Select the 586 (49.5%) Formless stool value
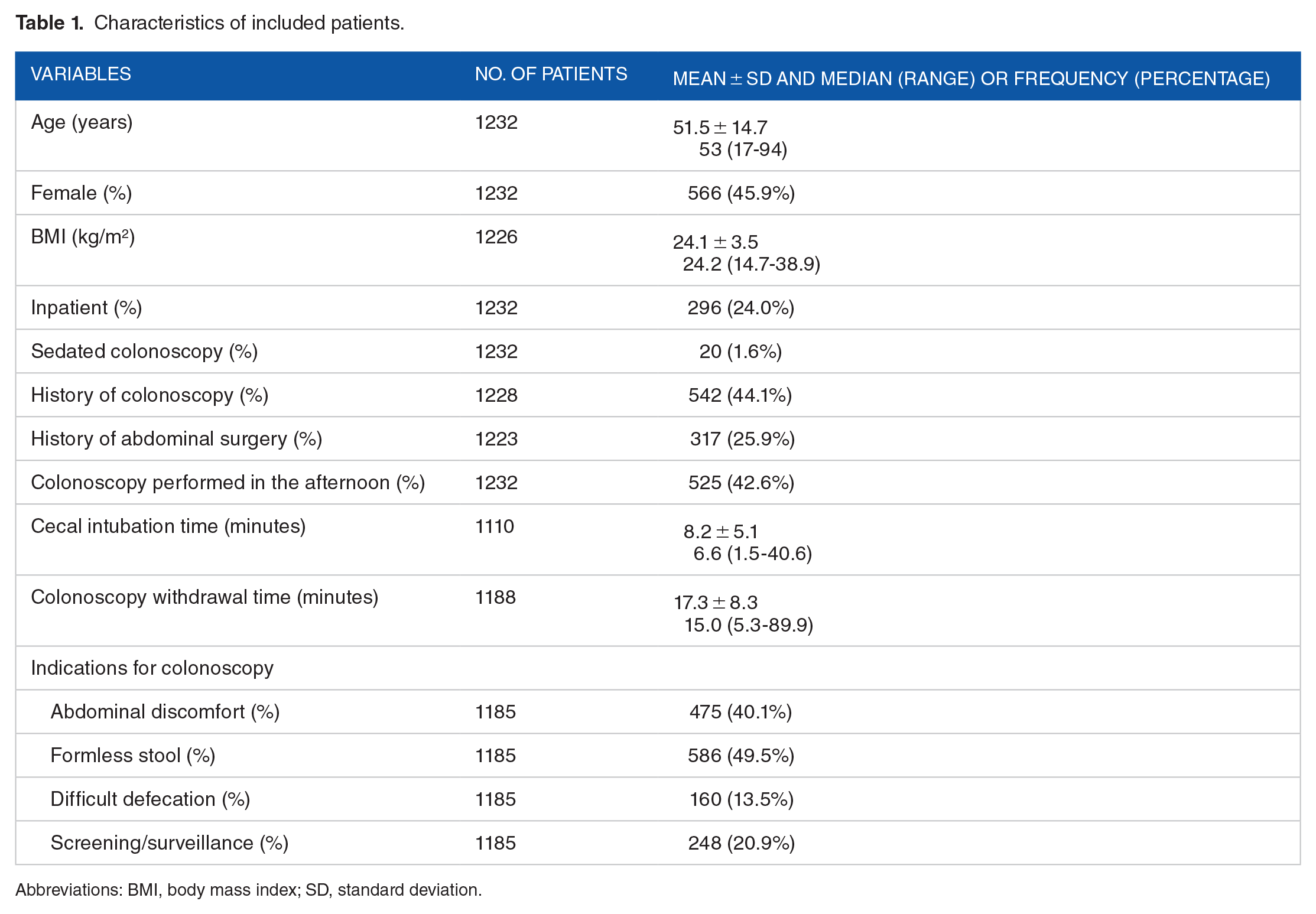The height and width of the screenshot is (914, 1316). 740,756
